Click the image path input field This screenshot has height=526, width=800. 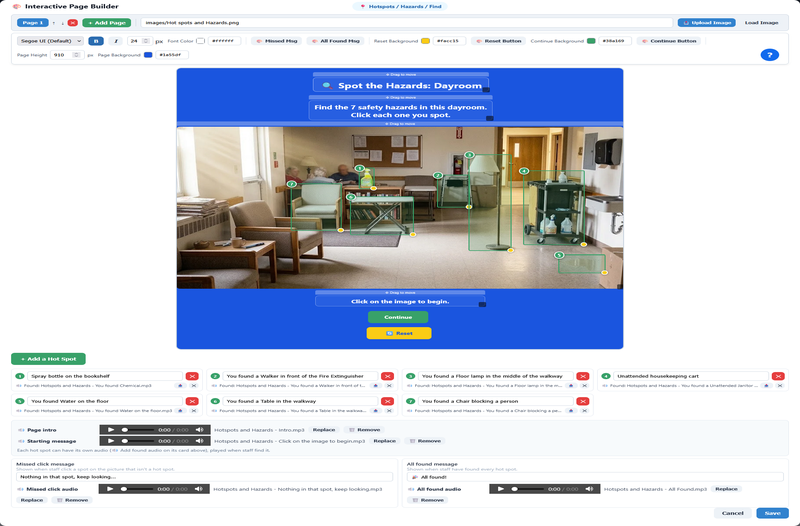407,23
